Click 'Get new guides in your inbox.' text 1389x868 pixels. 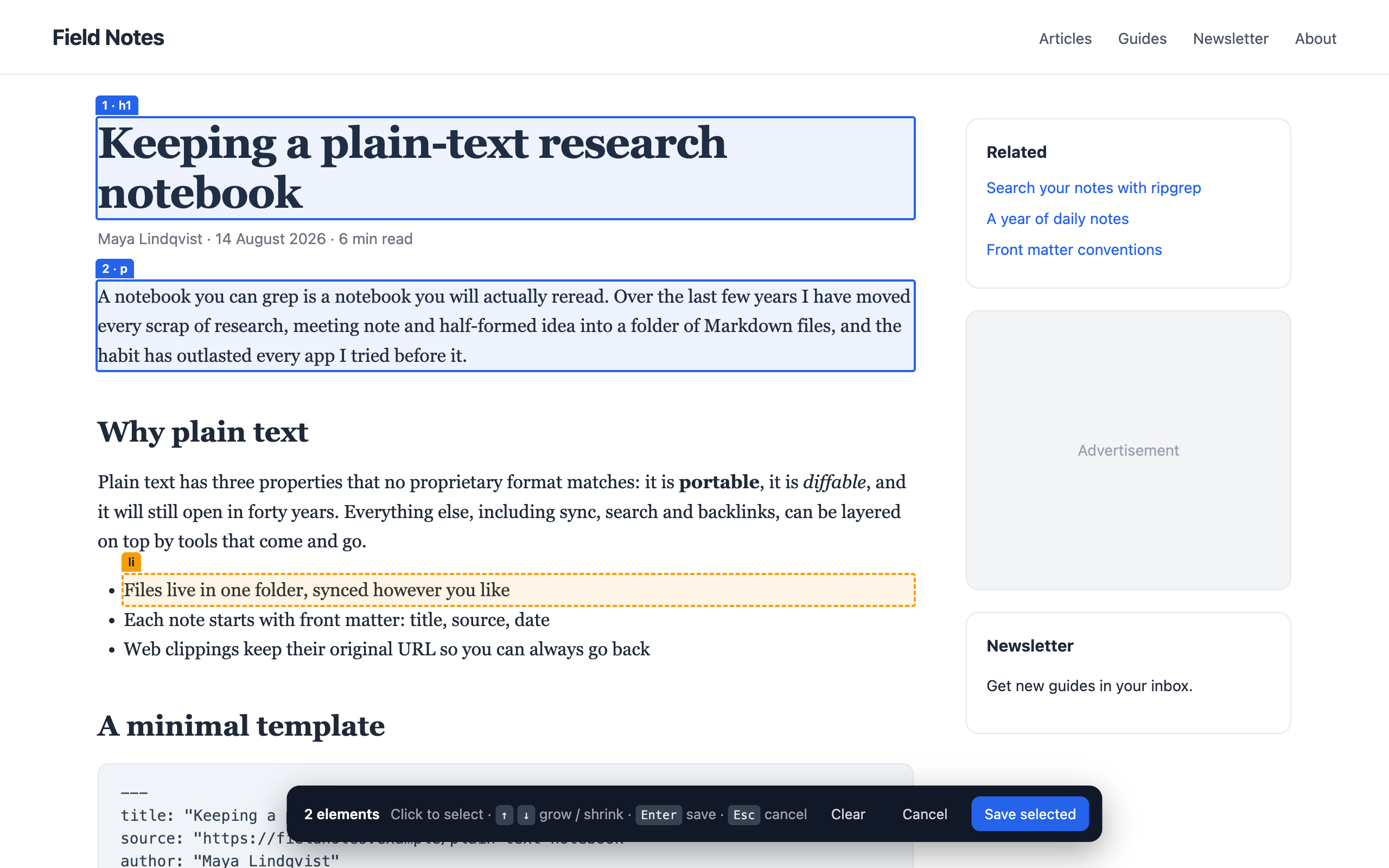[x=1089, y=686]
